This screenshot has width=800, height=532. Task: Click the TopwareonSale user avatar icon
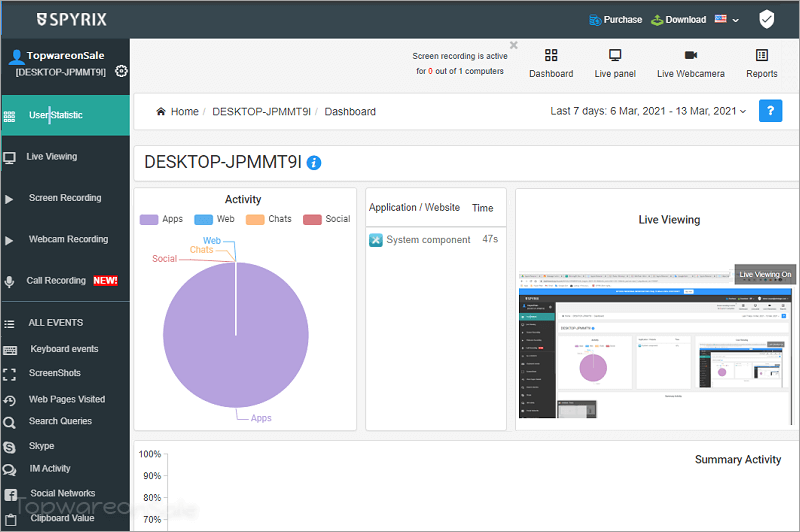click(x=16, y=57)
